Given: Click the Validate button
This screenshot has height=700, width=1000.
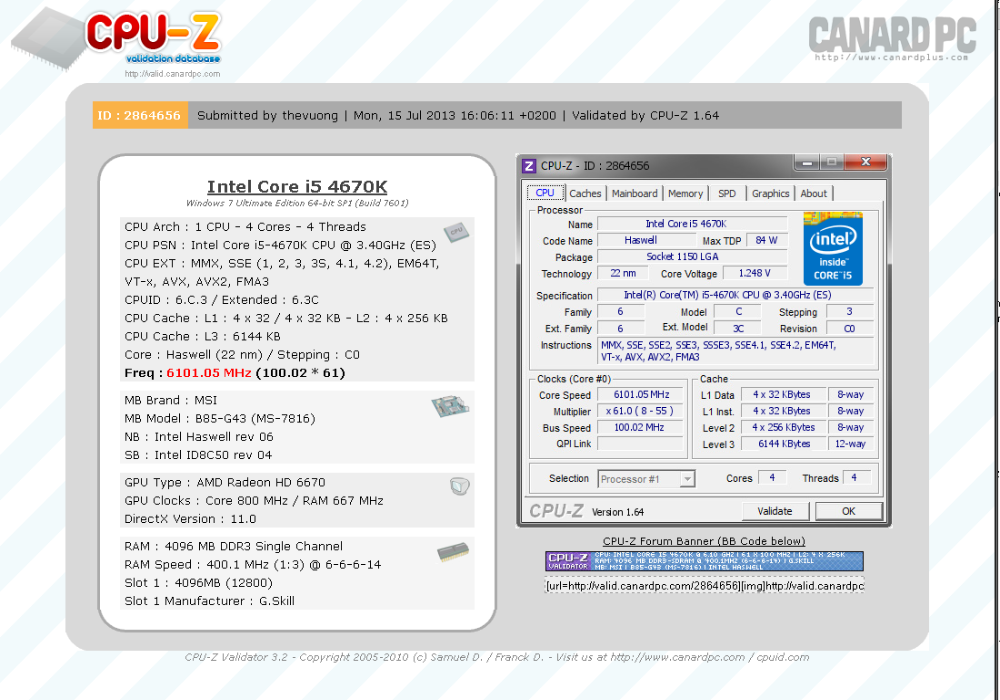Looking at the screenshot, I should click(x=775, y=511).
